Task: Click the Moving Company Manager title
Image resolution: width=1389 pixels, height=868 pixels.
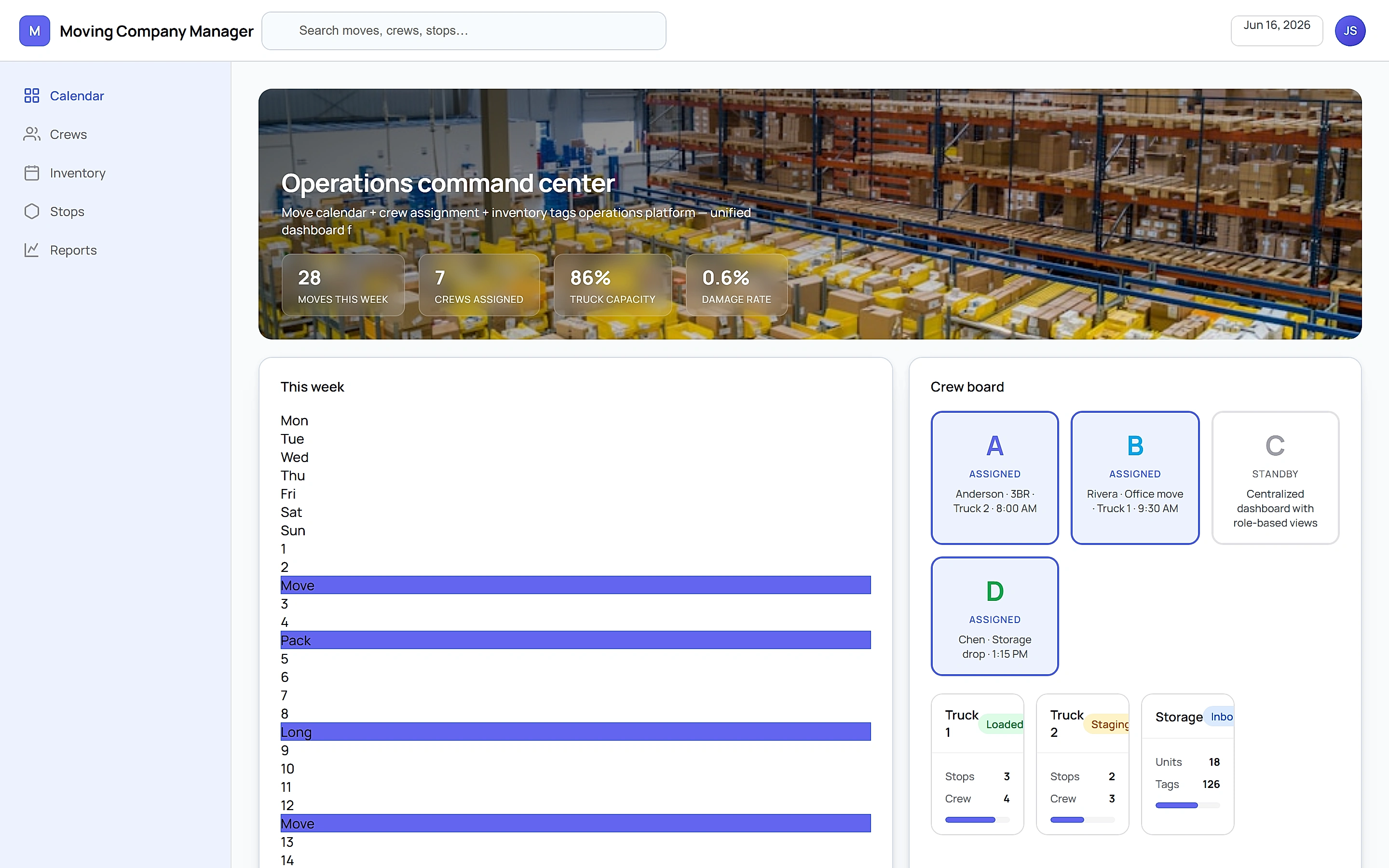Action: click(x=157, y=31)
